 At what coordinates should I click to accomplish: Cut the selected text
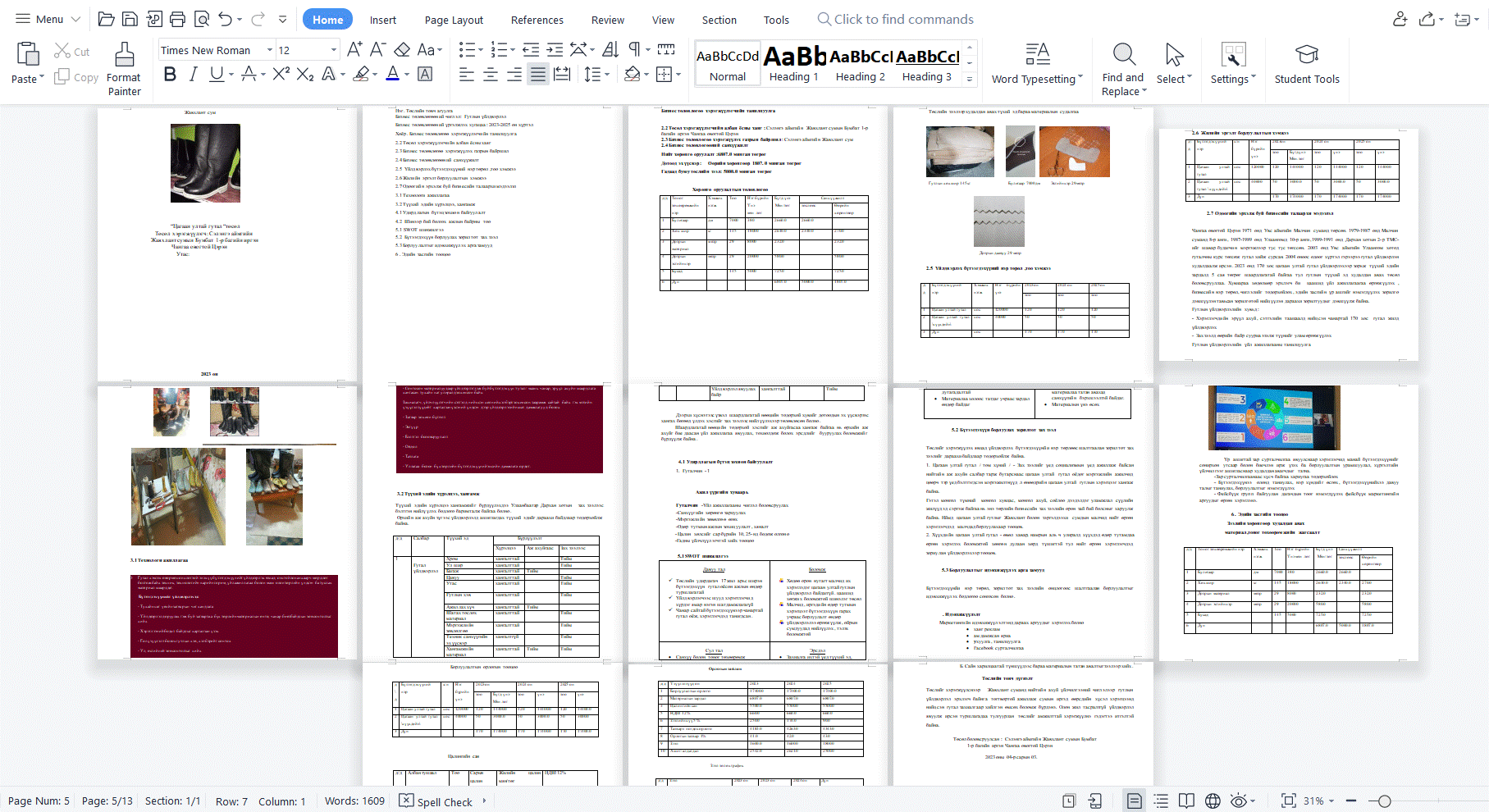point(72,52)
